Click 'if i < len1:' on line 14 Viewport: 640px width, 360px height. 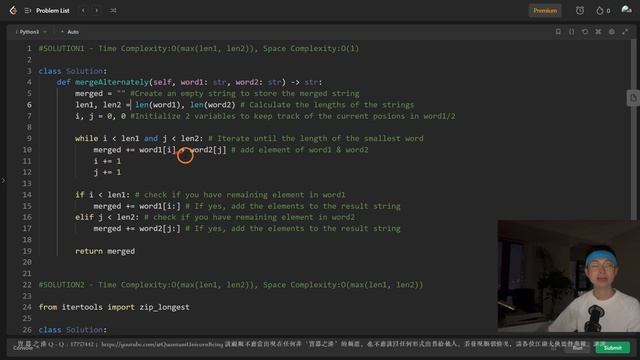[x=102, y=195]
